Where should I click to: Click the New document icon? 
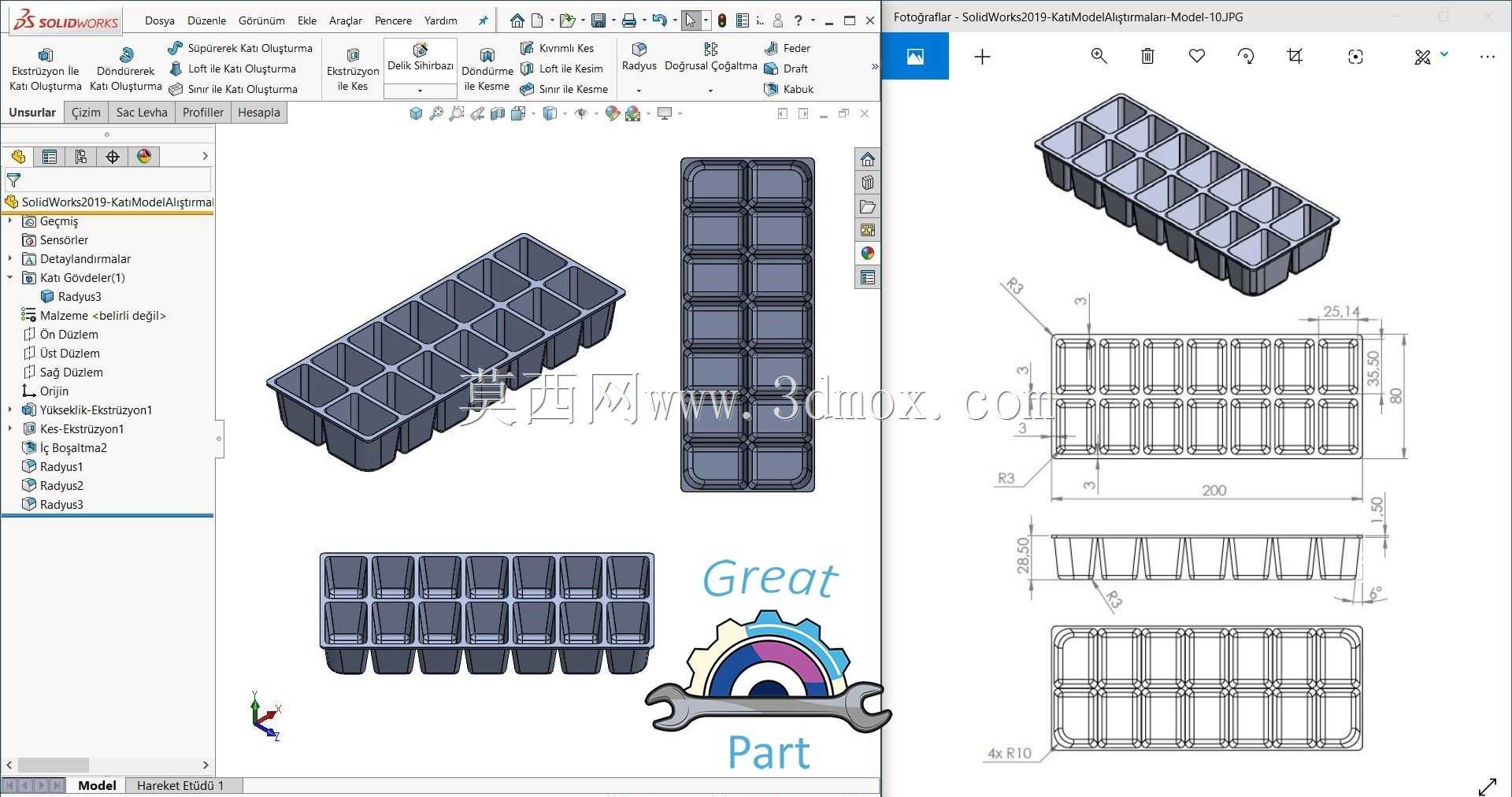click(x=537, y=20)
